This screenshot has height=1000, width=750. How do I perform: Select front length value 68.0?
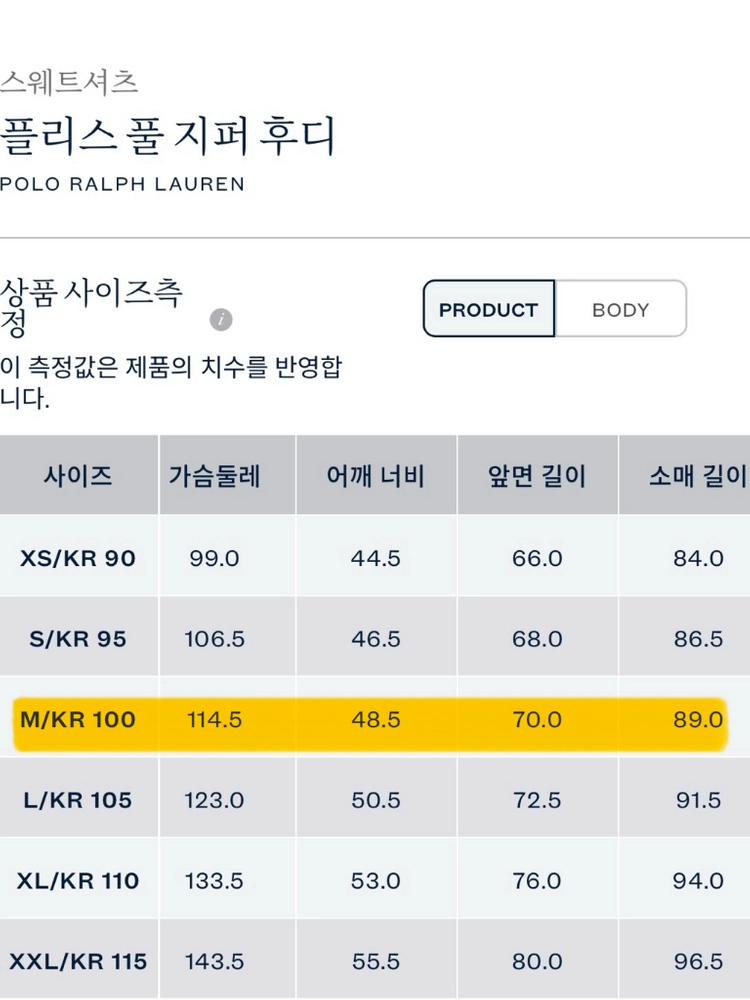(x=537, y=638)
